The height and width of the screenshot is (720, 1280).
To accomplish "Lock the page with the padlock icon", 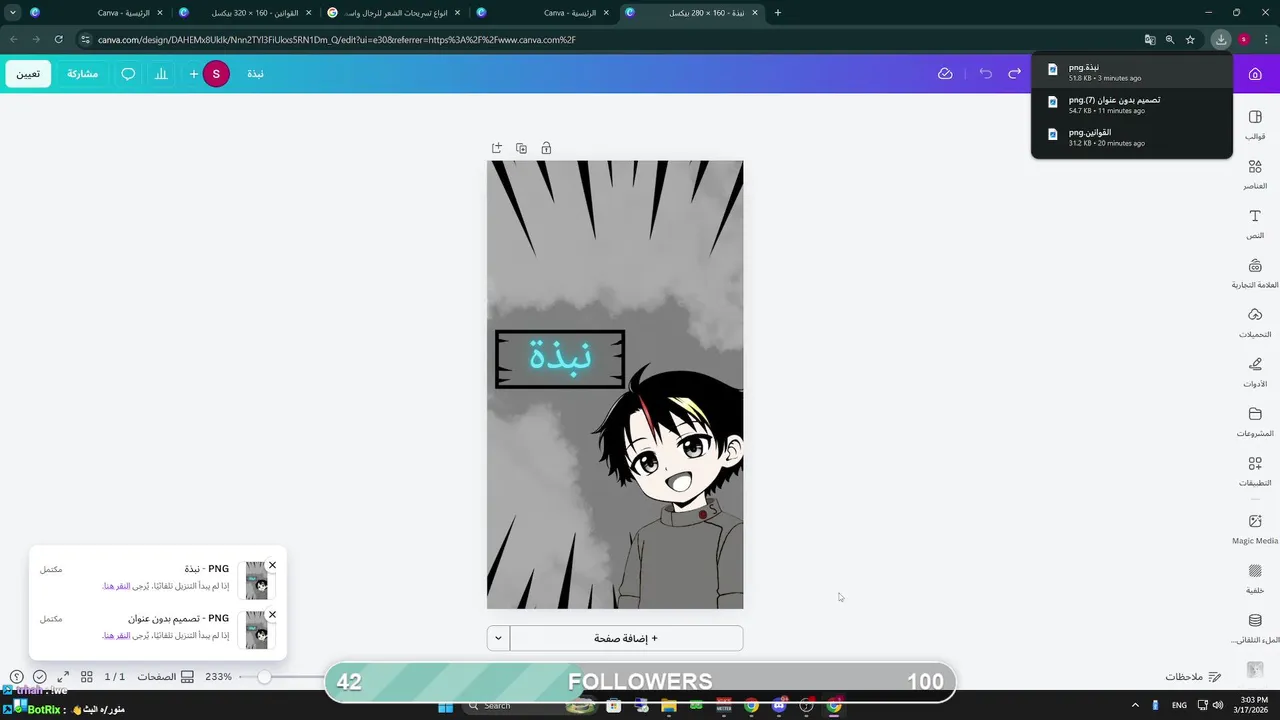I will [x=546, y=148].
